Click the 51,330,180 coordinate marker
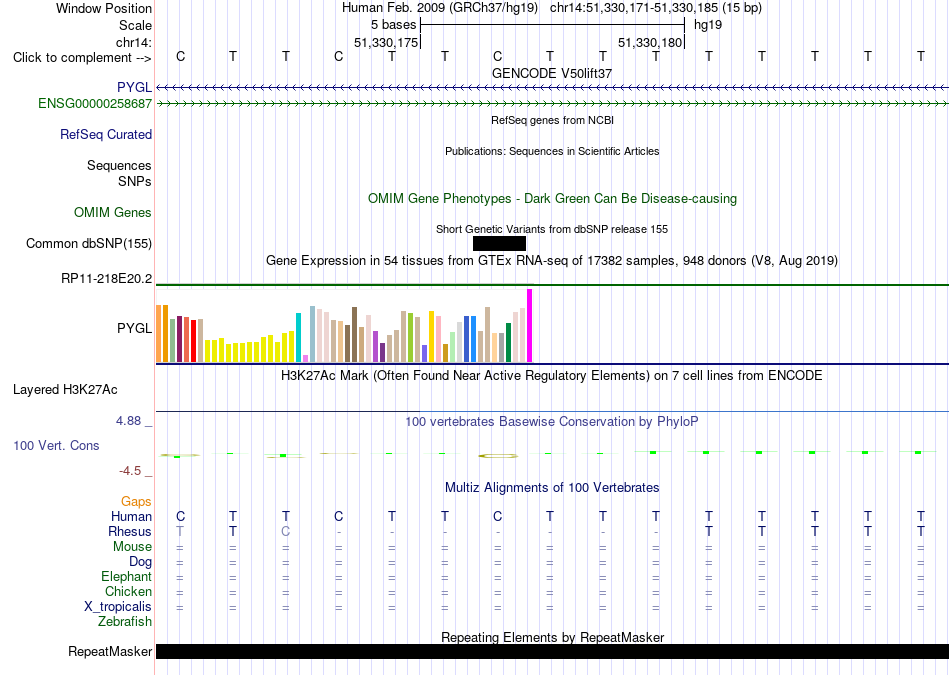Image resolution: width=950 pixels, height=675 pixels. tap(650, 42)
